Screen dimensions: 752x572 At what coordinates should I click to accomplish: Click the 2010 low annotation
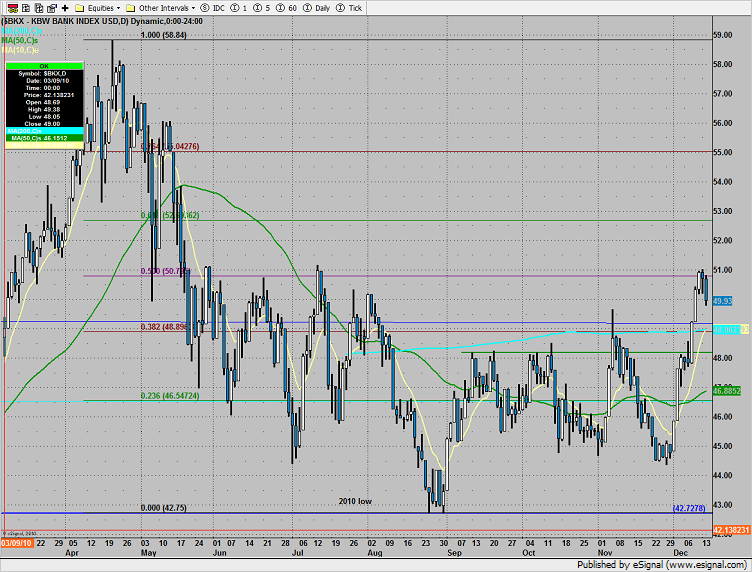coord(355,501)
